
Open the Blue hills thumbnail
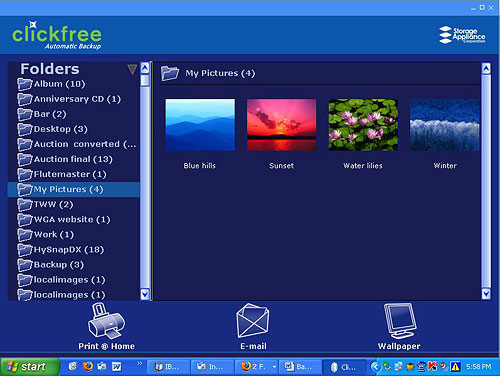(x=200, y=125)
